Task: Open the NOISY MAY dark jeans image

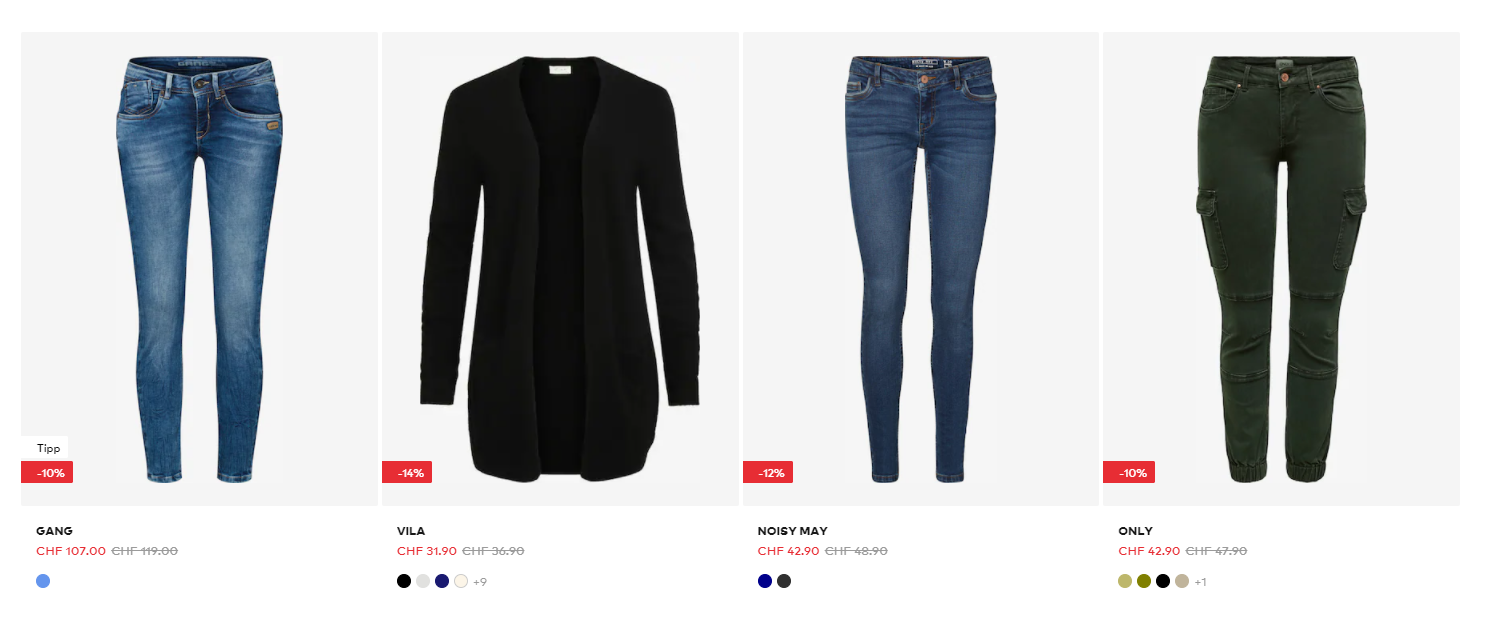Action: click(x=921, y=269)
